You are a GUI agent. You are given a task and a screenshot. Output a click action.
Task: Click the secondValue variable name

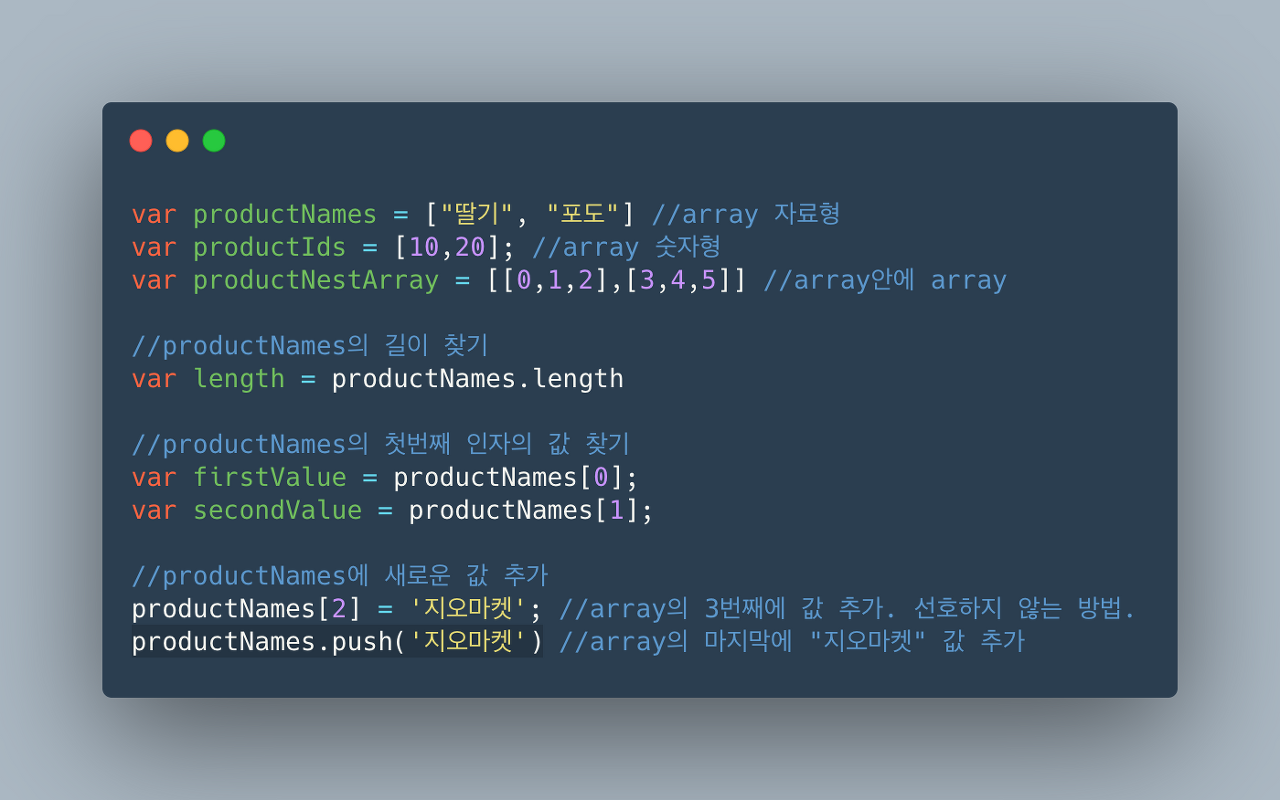pyautogui.click(x=277, y=510)
